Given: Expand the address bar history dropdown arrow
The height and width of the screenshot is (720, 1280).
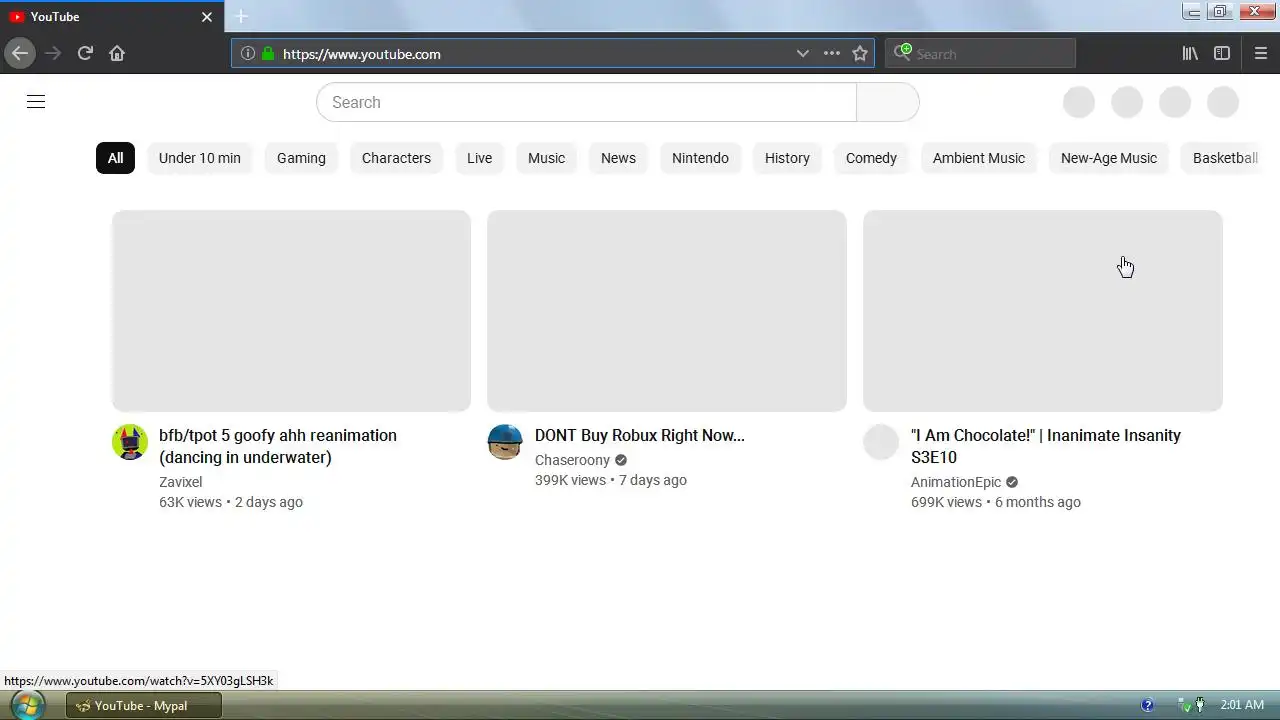Looking at the screenshot, I should point(802,54).
